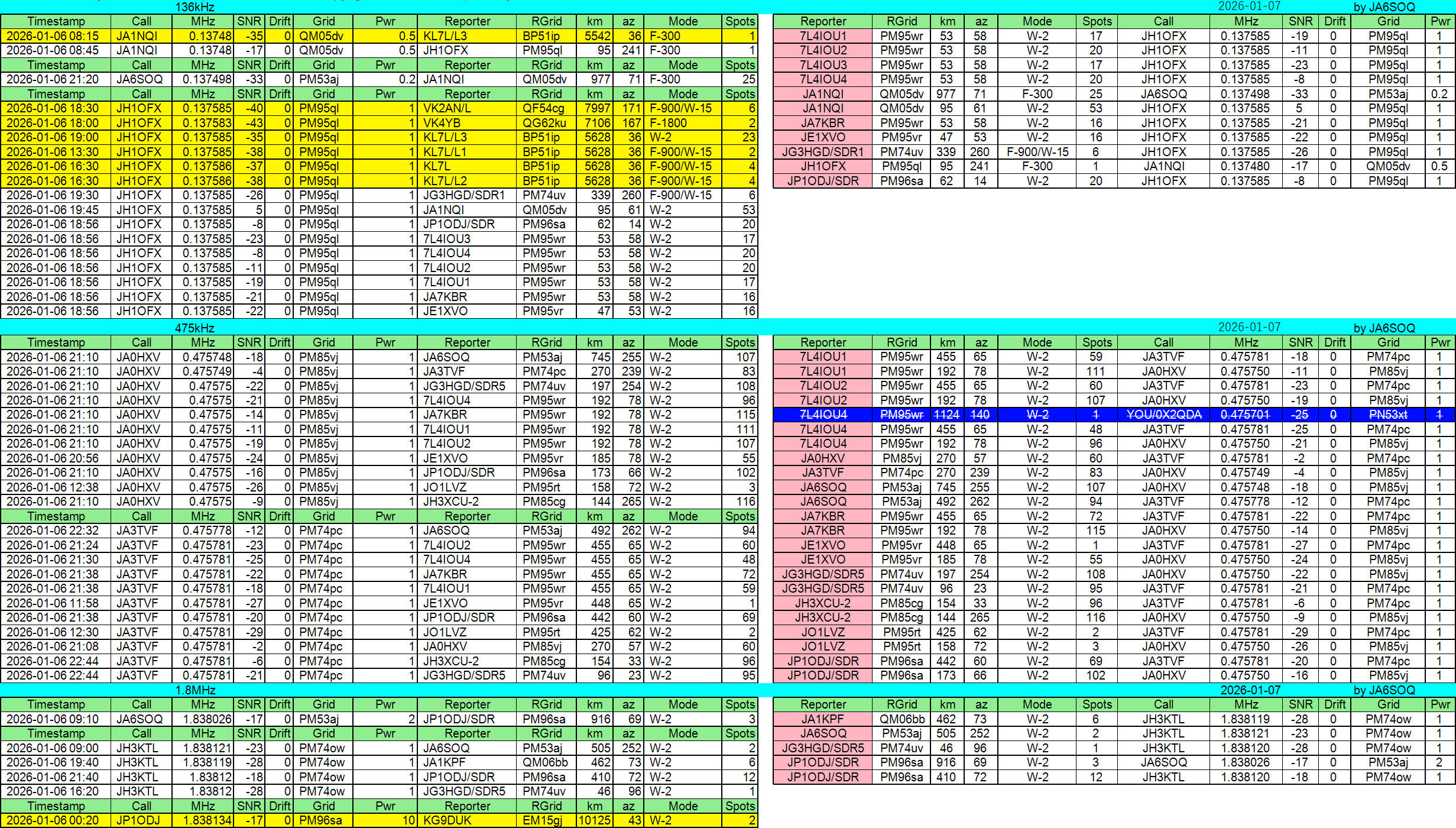Click the 1.8MHz band title label

194,690
